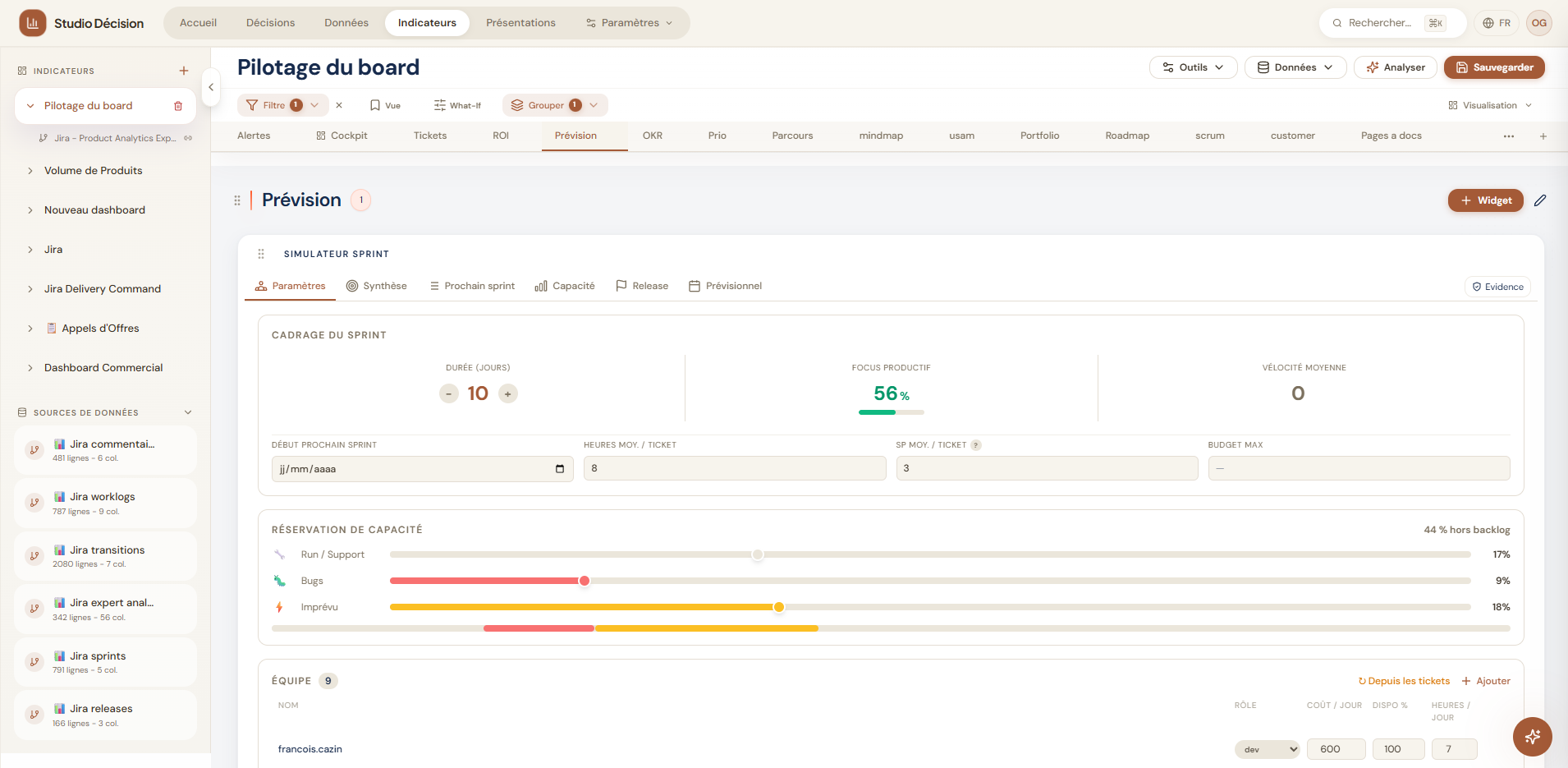Click the coût / jour field showing 600
Viewport: 1568px width, 768px height.
[1336, 749]
